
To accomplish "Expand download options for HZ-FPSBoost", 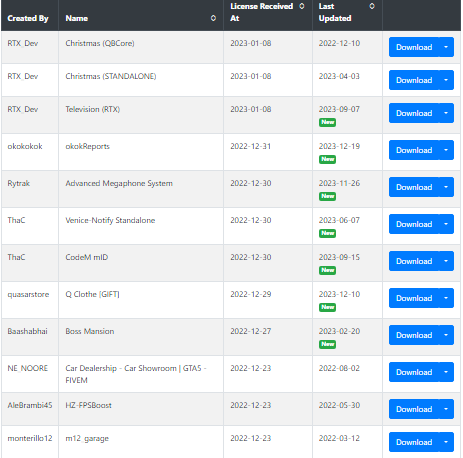I will tap(446, 409).
